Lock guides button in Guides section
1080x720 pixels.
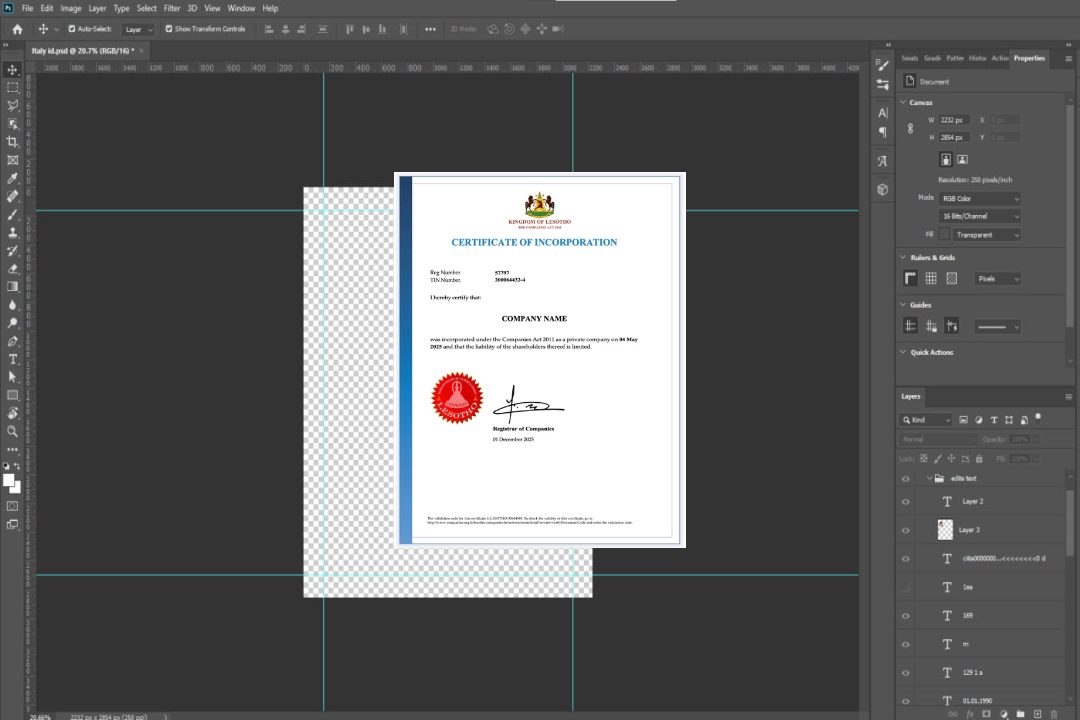pos(931,327)
